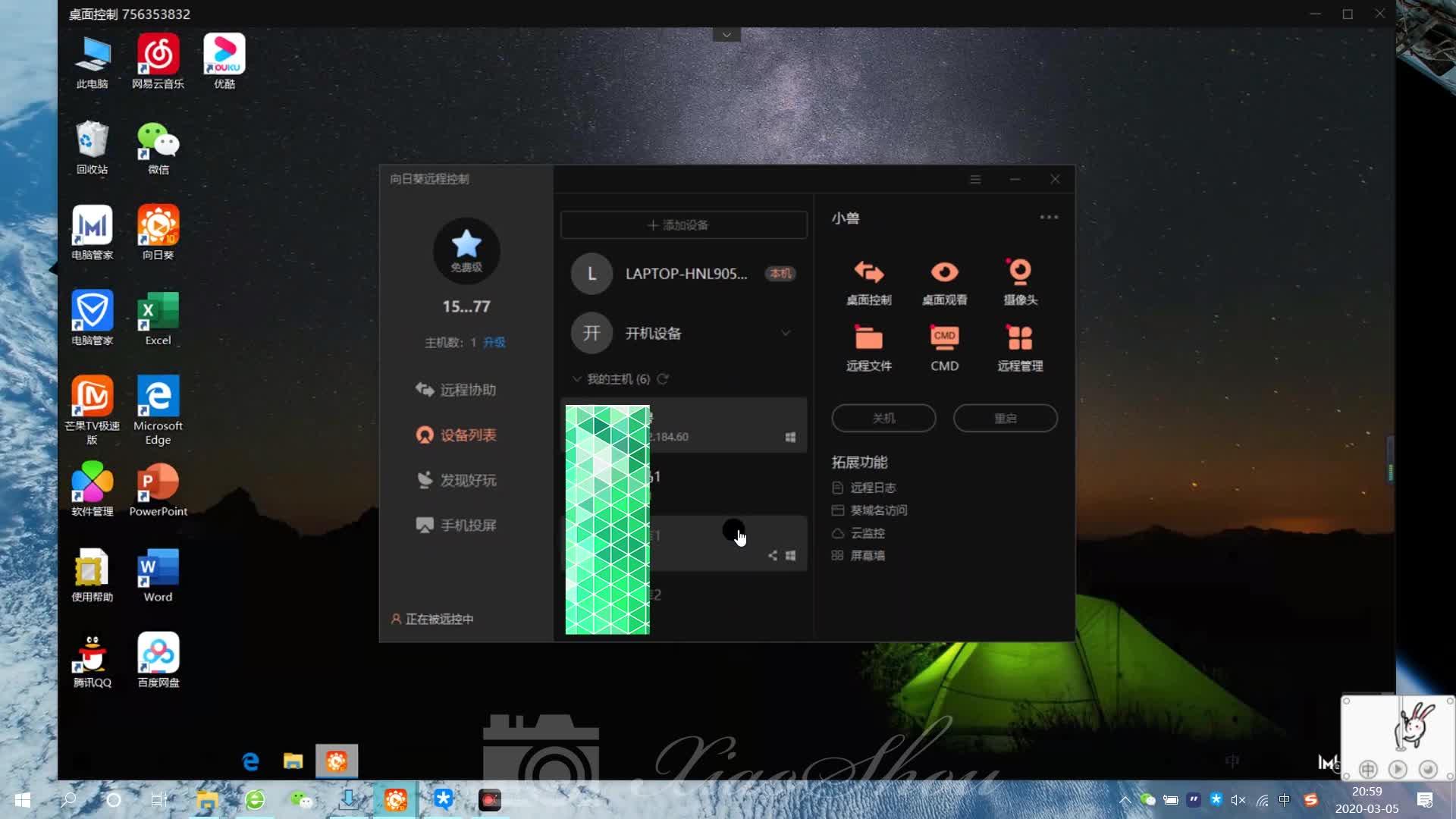The width and height of the screenshot is (1456, 819).
Task: Click the 桌面控制 desktop control icon
Action: click(x=868, y=273)
